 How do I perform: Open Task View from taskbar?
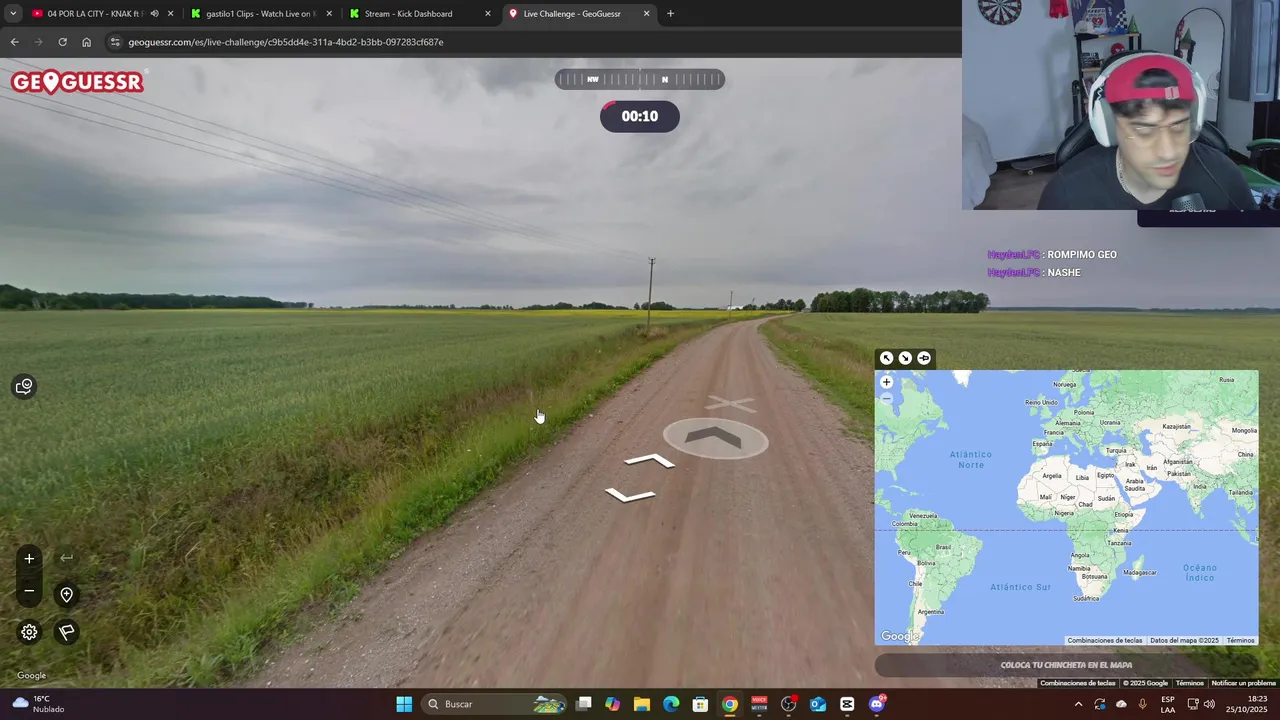[584, 704]
